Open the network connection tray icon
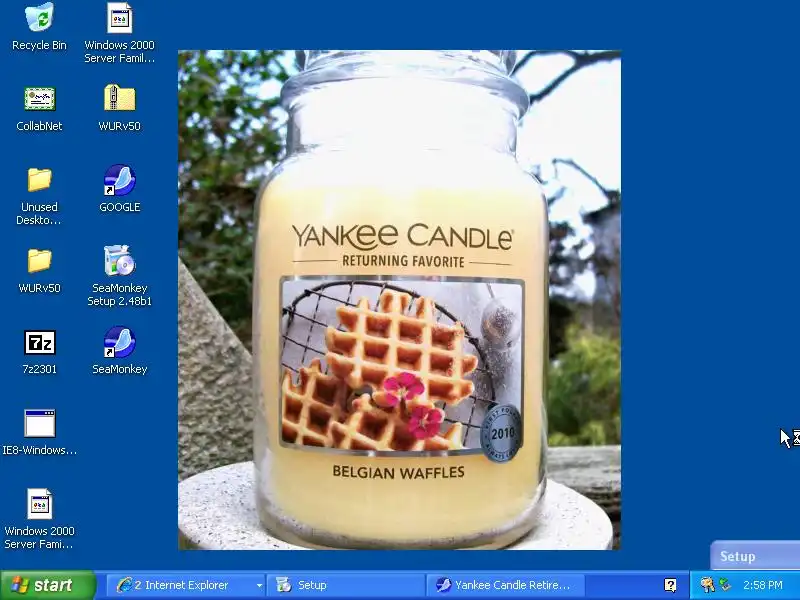800x600 pixels. tap(724, 585)
